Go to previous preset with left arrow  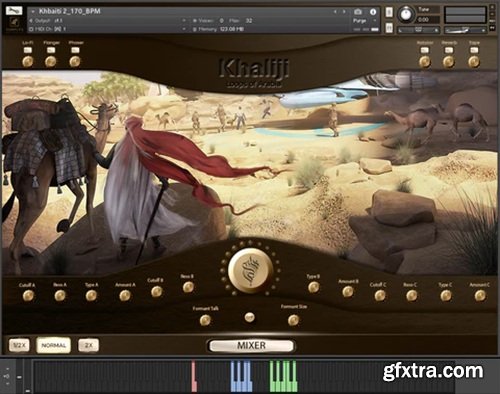pos(335,12)
